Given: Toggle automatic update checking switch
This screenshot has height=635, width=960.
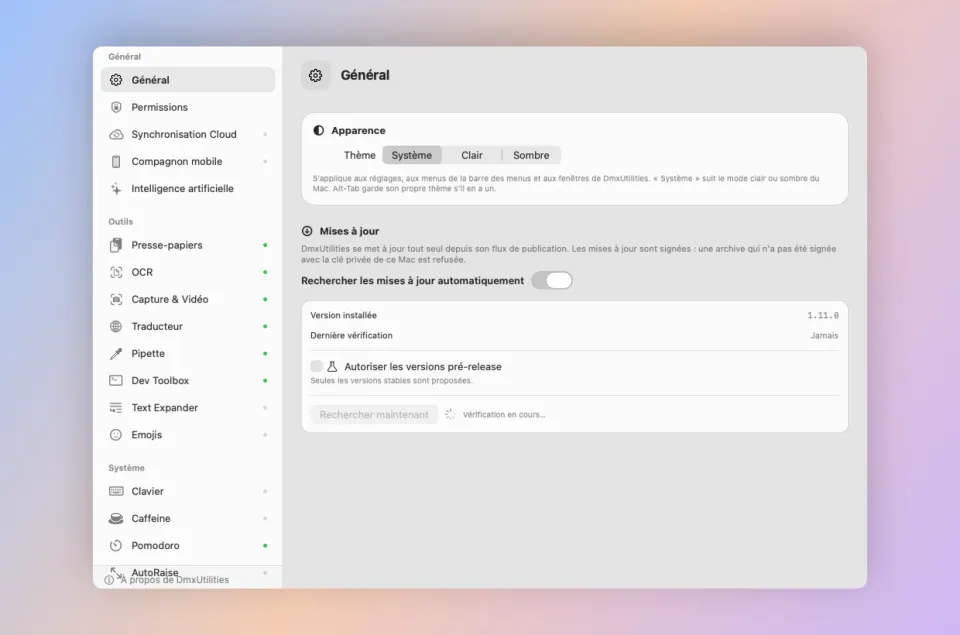Looking at the screenshot, I should 552,280.
